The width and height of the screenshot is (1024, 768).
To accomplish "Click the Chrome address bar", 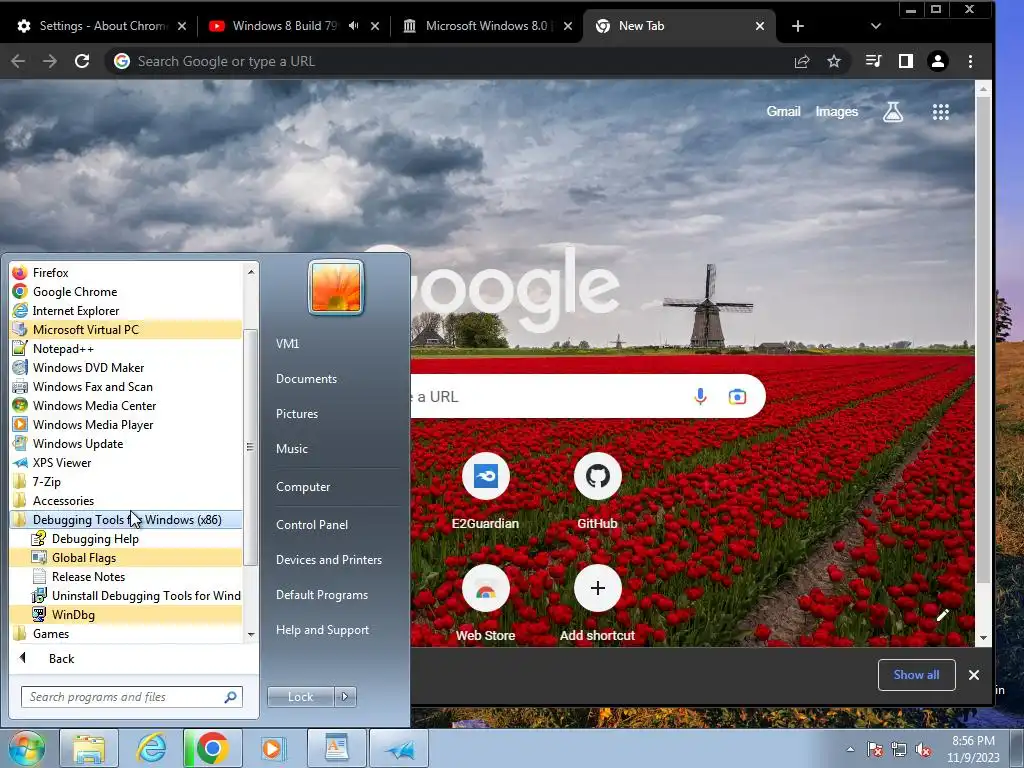I will (x=451, y=61).
